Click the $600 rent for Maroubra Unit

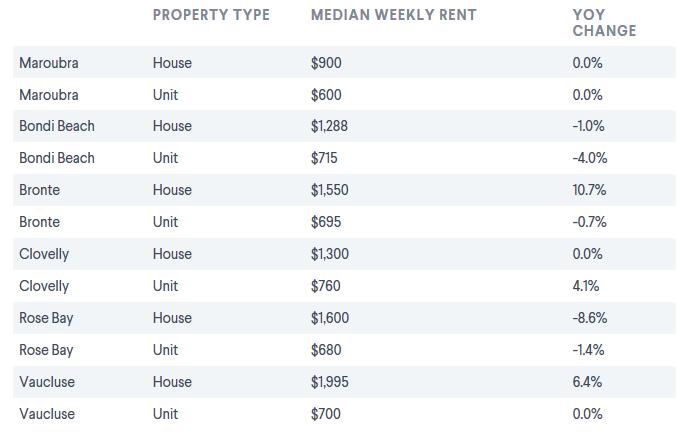click(x=326, y=95)
